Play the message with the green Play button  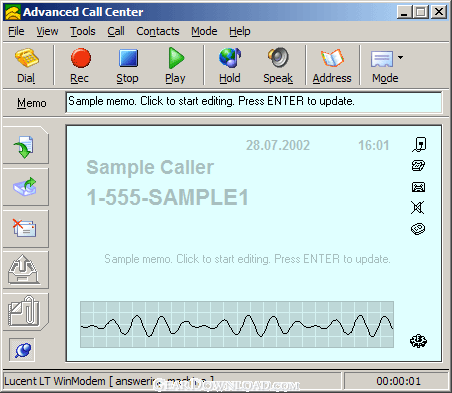(176, 58)
